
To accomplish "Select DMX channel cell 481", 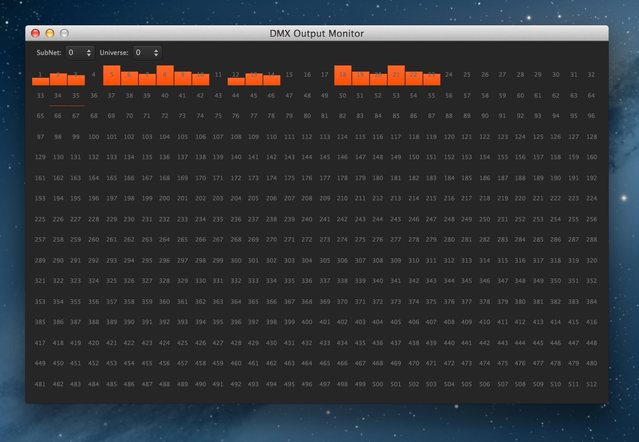I will pos(40,384).
